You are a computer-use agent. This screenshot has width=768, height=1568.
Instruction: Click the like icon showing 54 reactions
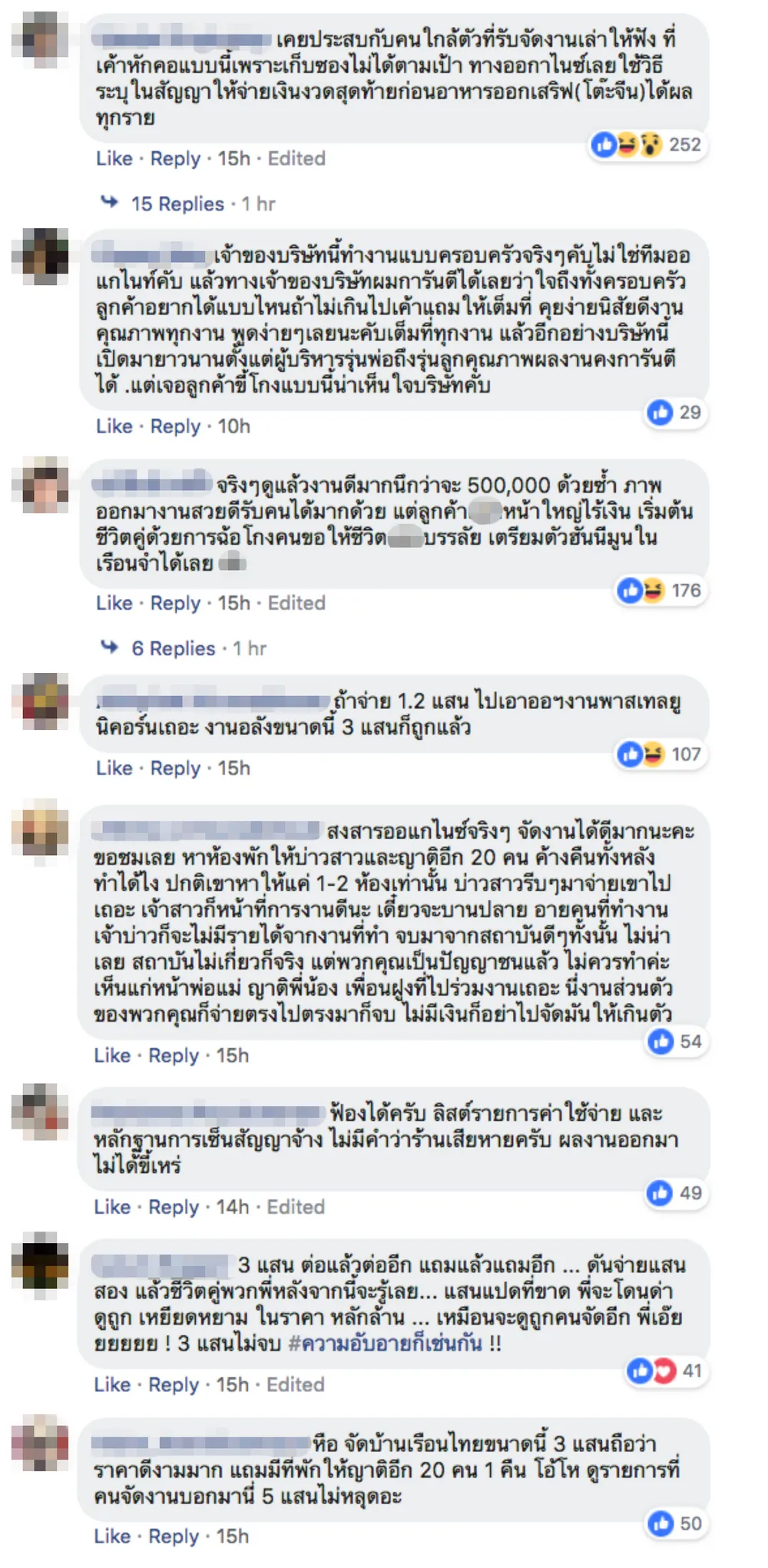tap(661, 1042)
